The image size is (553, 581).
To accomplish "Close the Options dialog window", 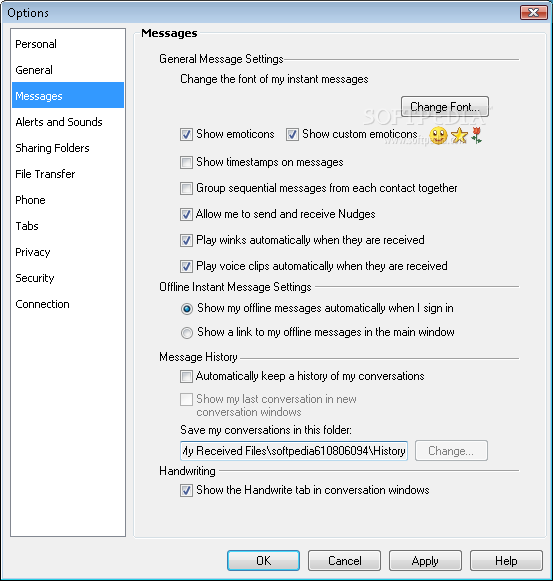I will tap(534, 13).
